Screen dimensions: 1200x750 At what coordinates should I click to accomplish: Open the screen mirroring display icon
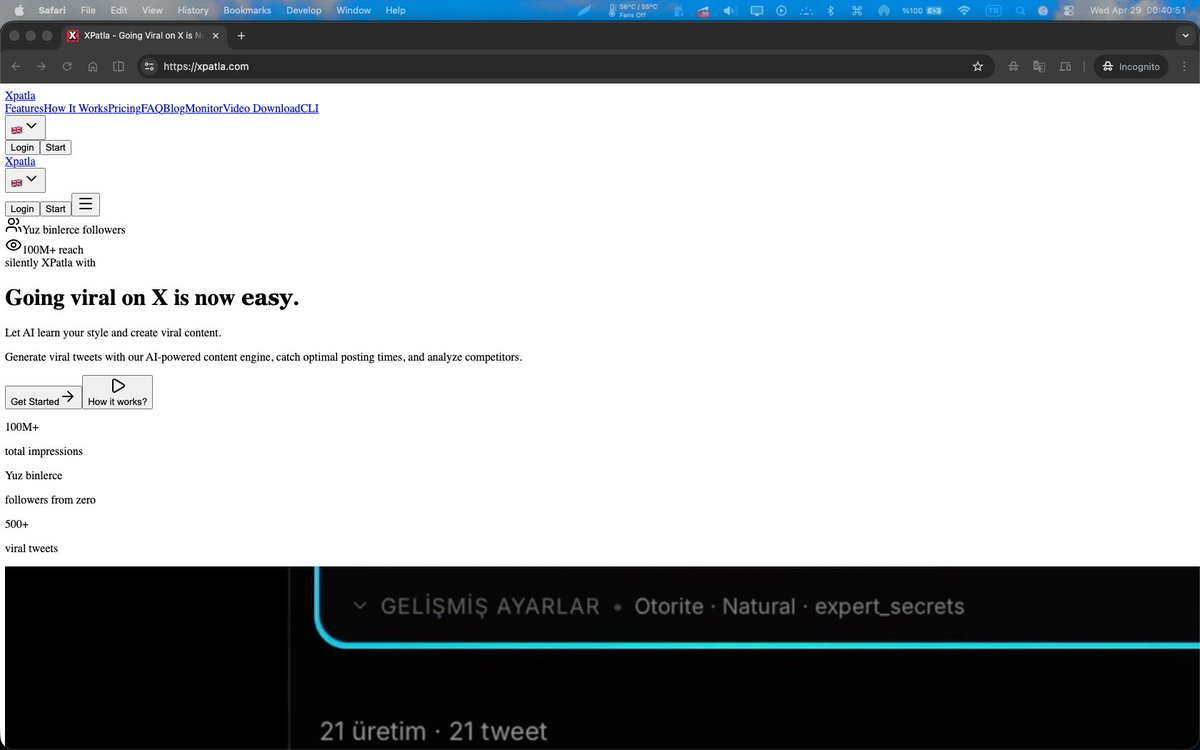(756, 10)
